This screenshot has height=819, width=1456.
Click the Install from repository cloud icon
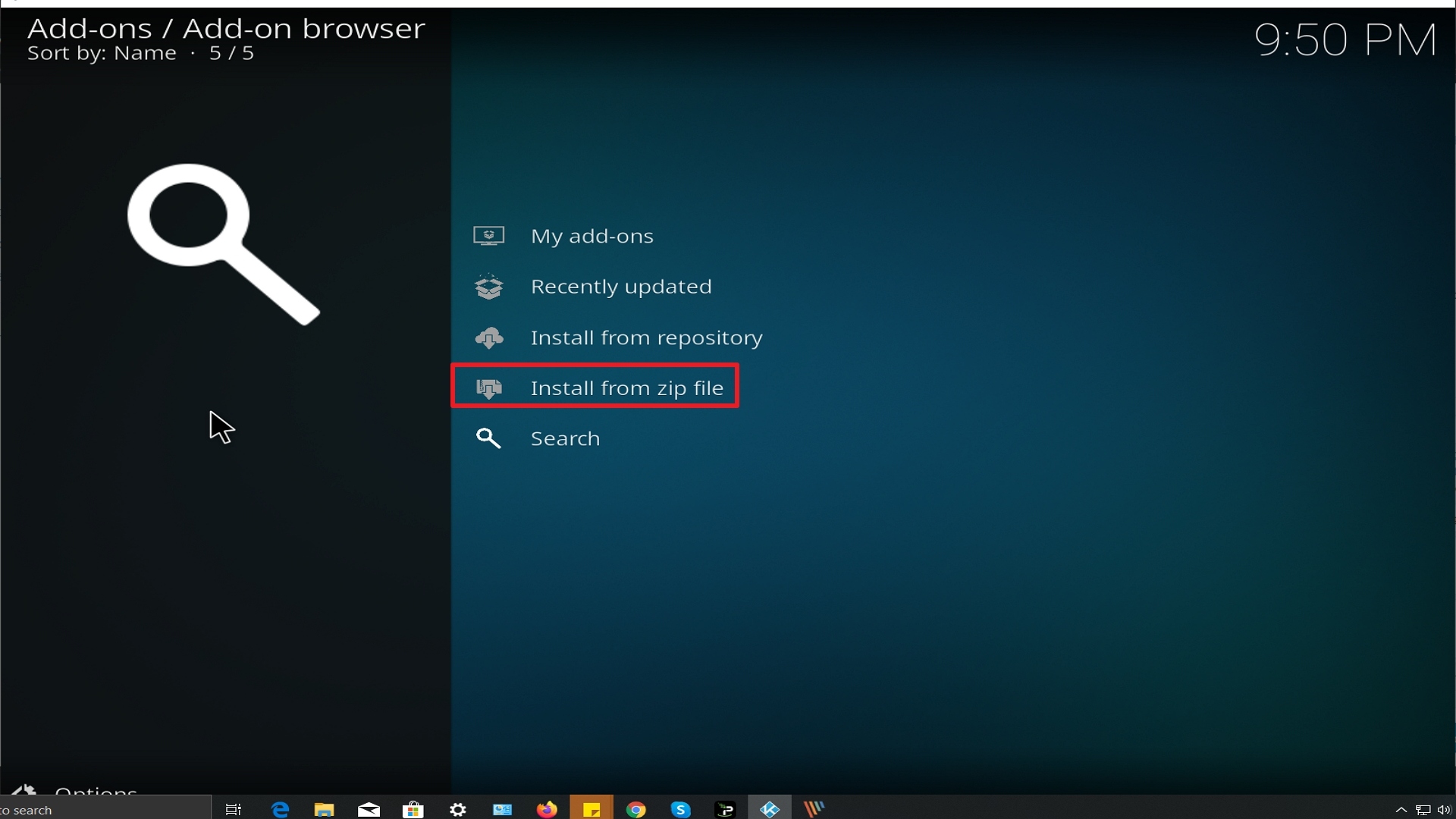(489, 337)
